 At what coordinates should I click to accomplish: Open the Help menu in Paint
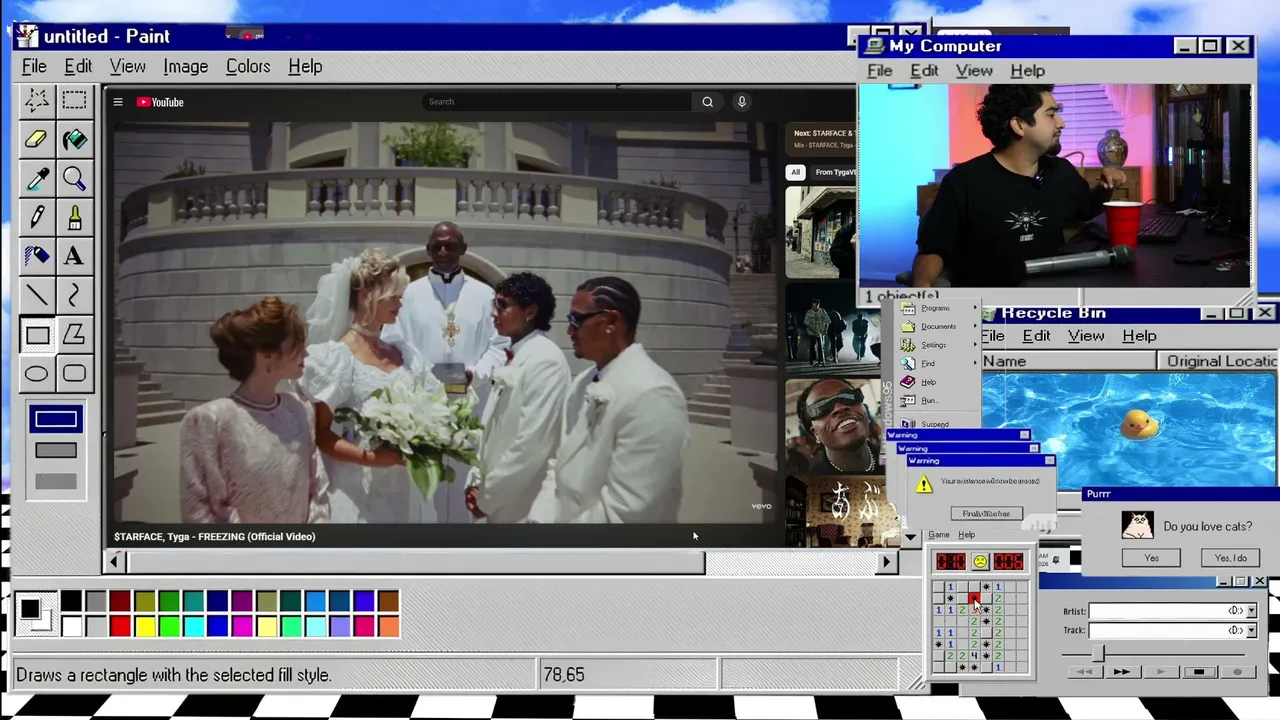(305, 67)
